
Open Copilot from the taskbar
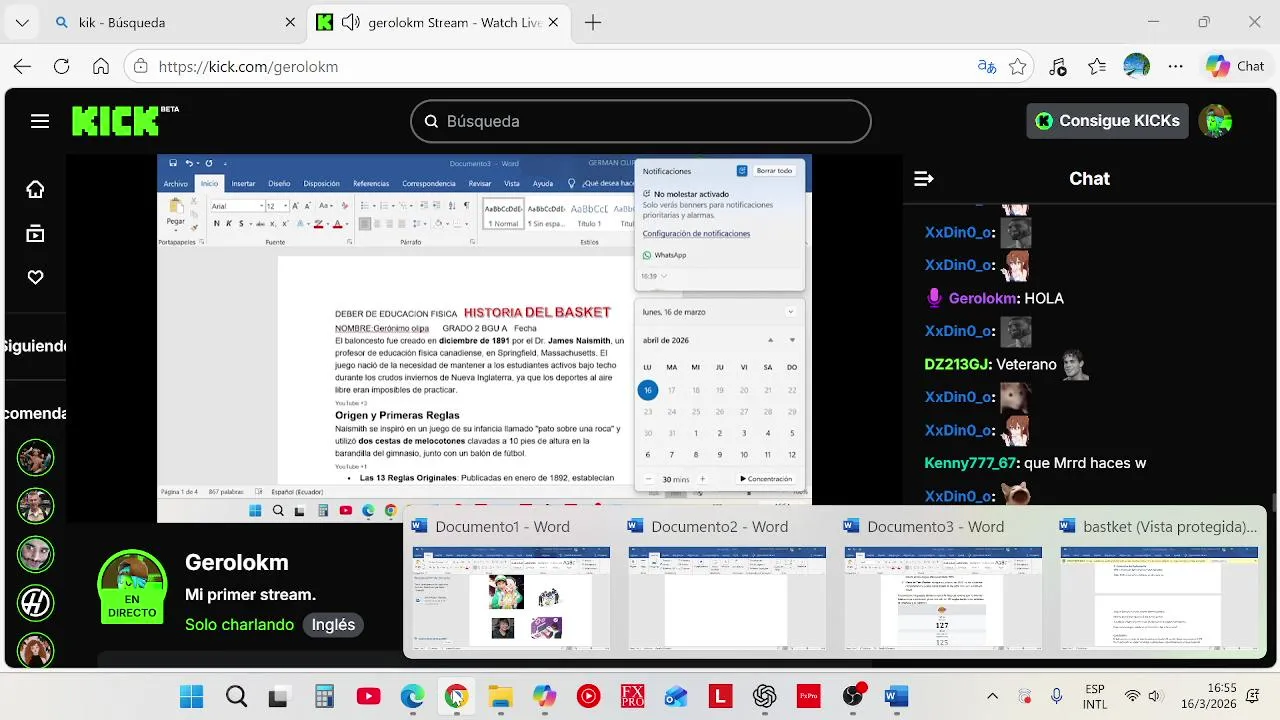point(544,696)
